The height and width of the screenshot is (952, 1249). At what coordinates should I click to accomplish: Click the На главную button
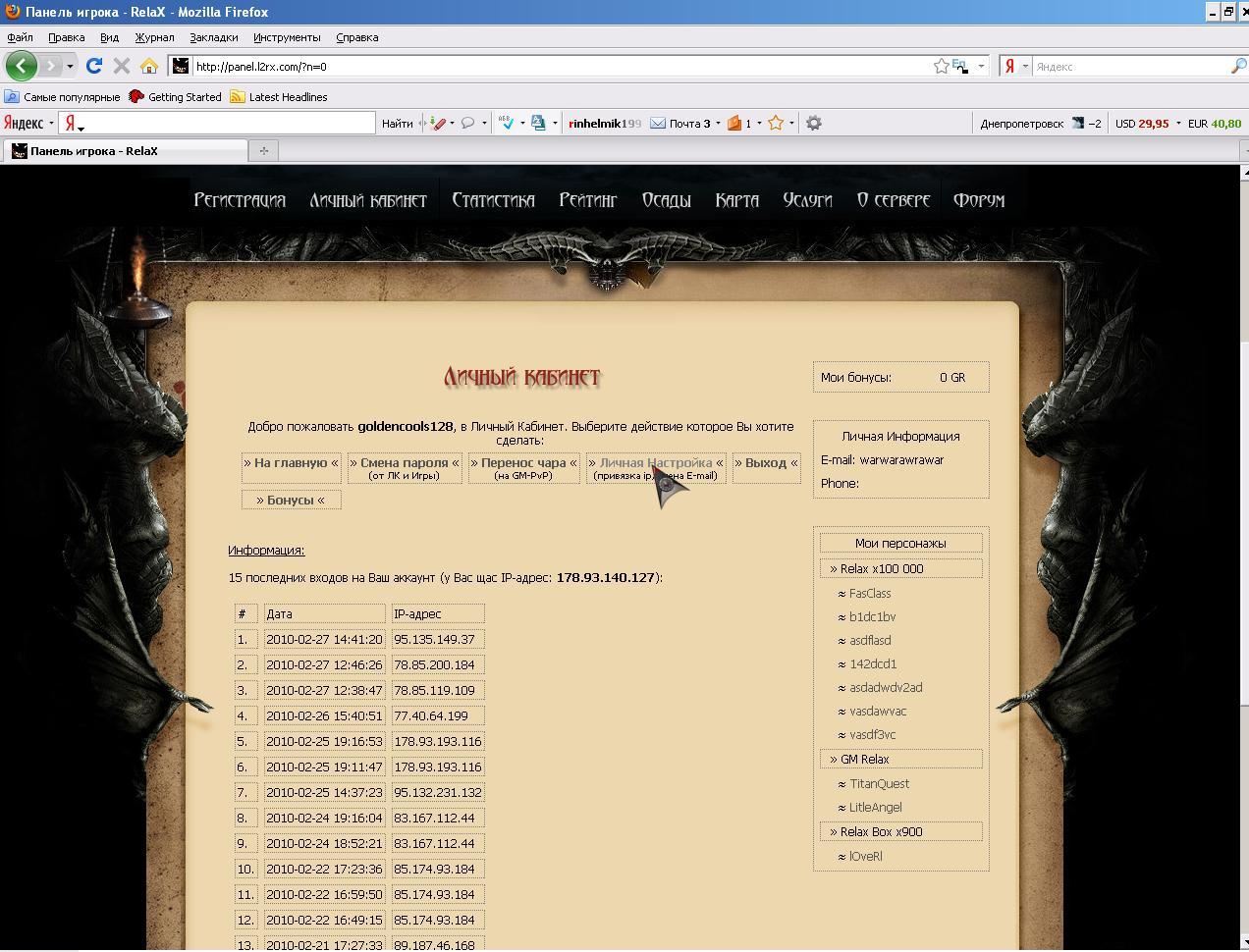(x=291, y=468)
